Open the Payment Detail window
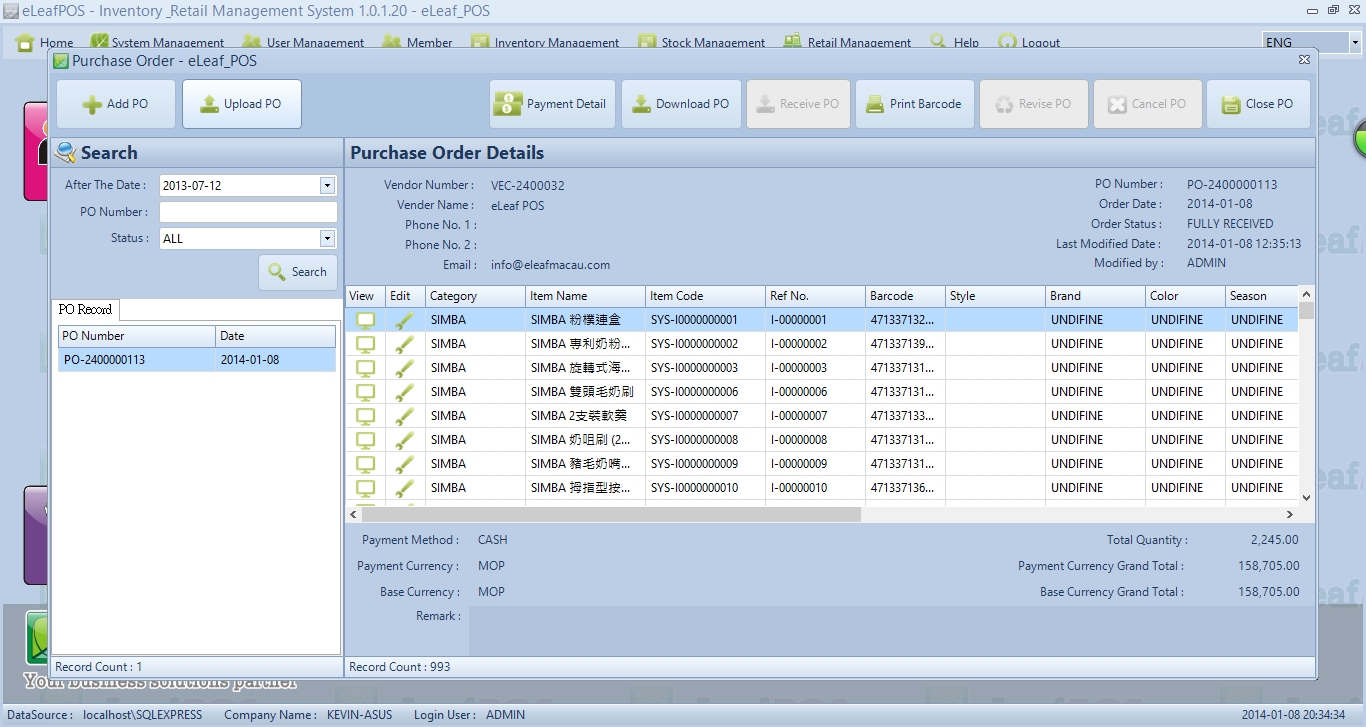1366x727 pixels. pyautogui.click(x=550, y=104)
